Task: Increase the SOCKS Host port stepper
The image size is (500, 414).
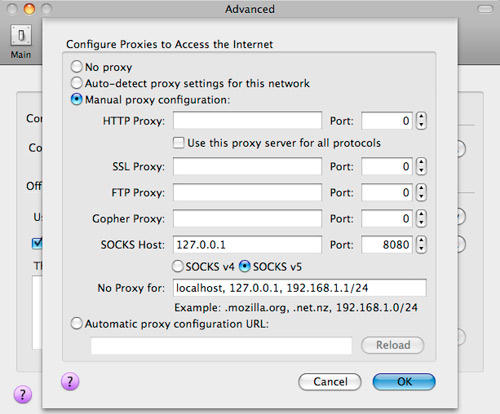Action: 421,241
